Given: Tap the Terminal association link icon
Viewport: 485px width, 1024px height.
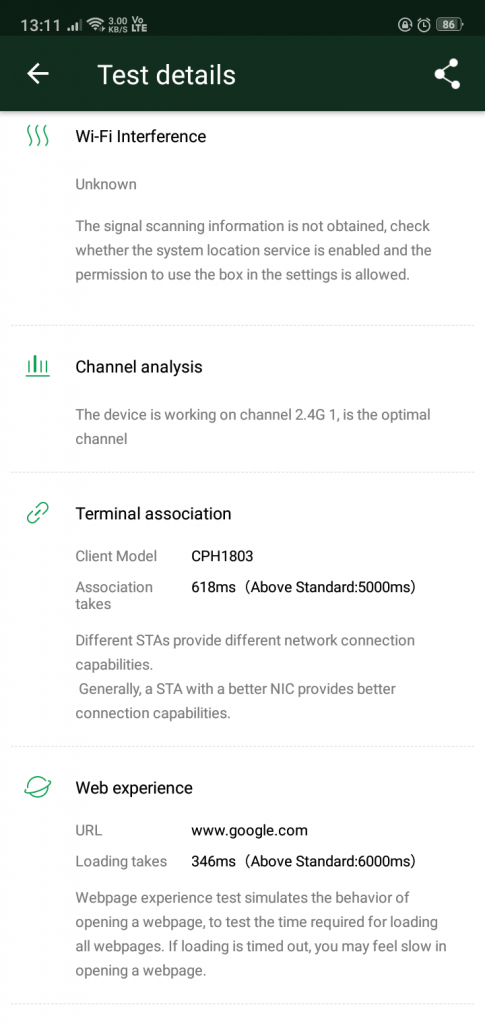Looking at the screenshot, I should [x=37, y=513].
